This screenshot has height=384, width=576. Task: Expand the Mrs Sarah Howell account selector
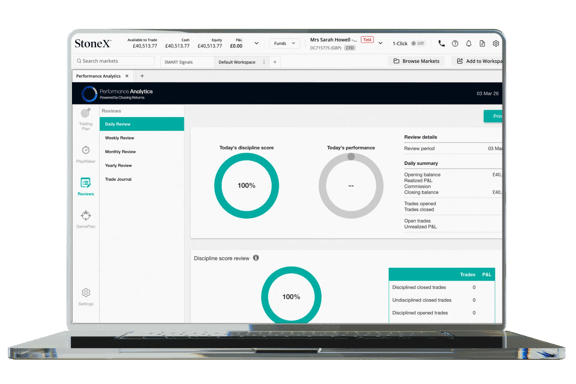click(381, 43)
